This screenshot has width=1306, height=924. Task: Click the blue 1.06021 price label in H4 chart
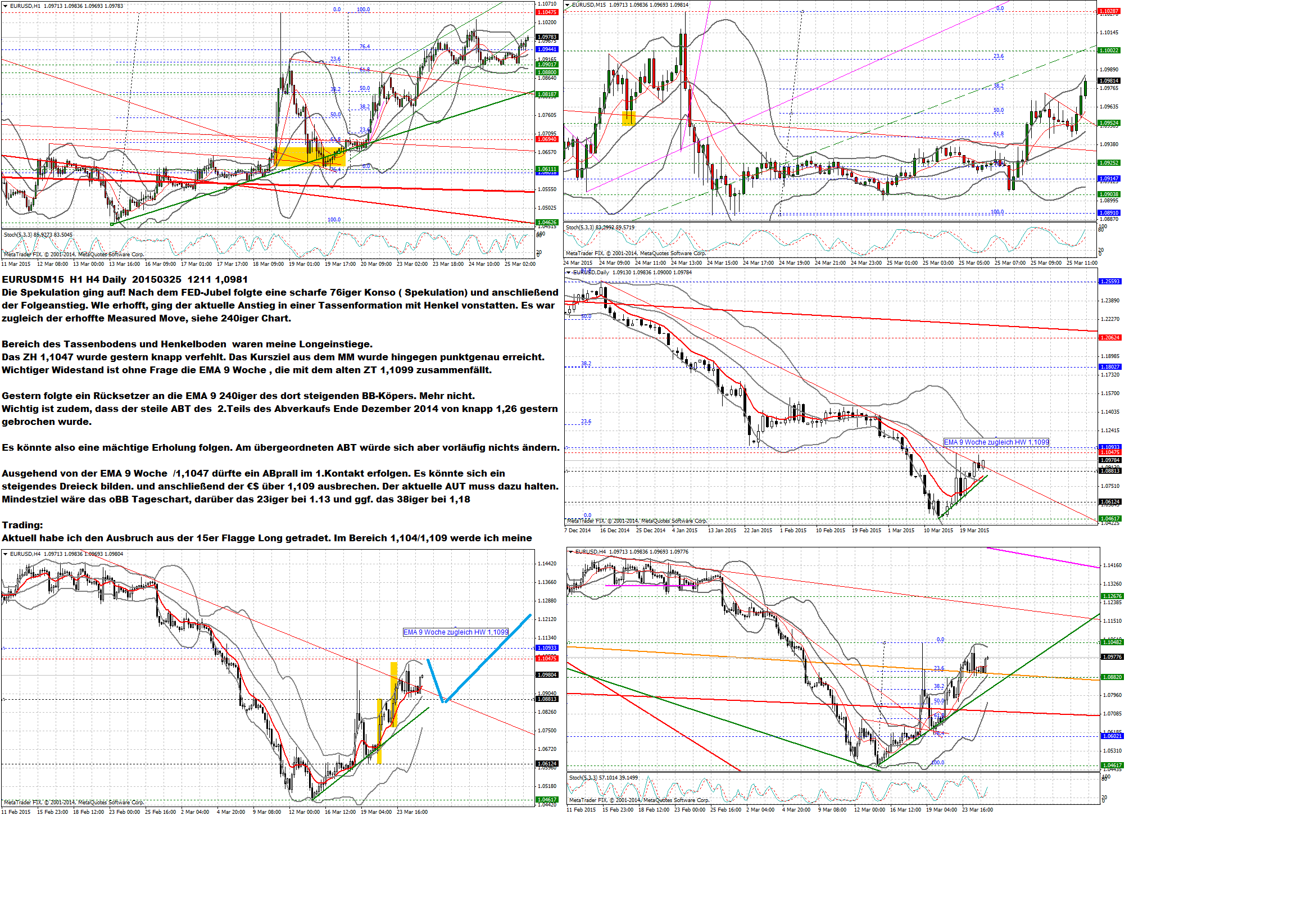point(1112,736)
